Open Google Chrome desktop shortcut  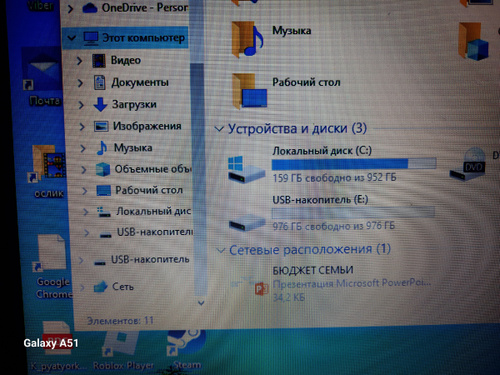[x=53, y=267]
